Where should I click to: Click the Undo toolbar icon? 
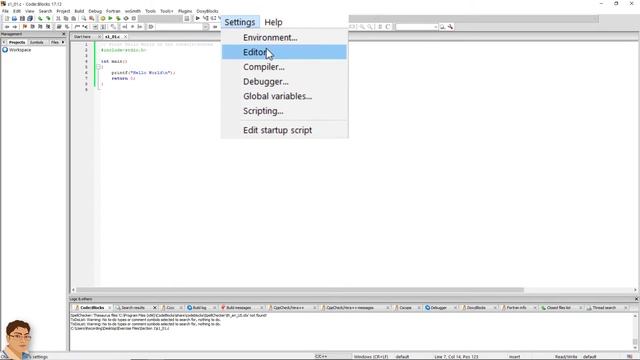point(40,18)
